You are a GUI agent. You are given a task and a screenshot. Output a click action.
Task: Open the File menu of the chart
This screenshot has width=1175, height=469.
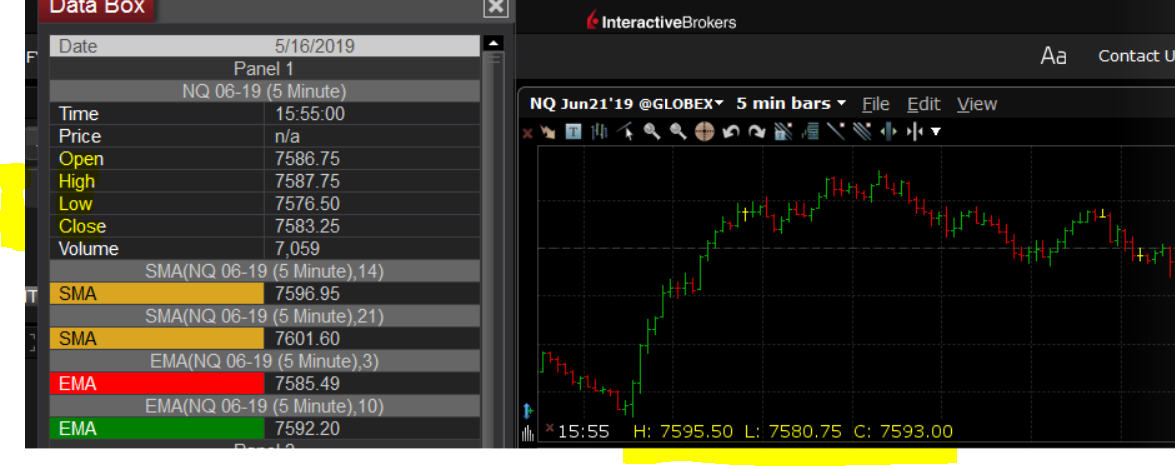tap(875, 104)
